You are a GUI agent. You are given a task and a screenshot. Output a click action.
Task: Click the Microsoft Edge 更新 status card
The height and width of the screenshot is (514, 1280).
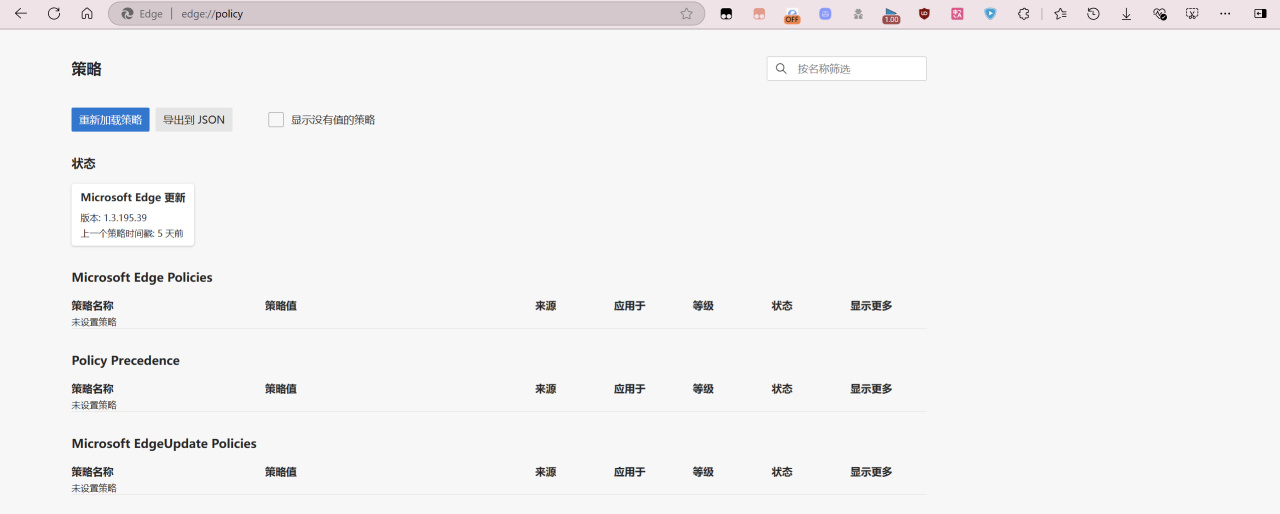(x=133, y=215)
